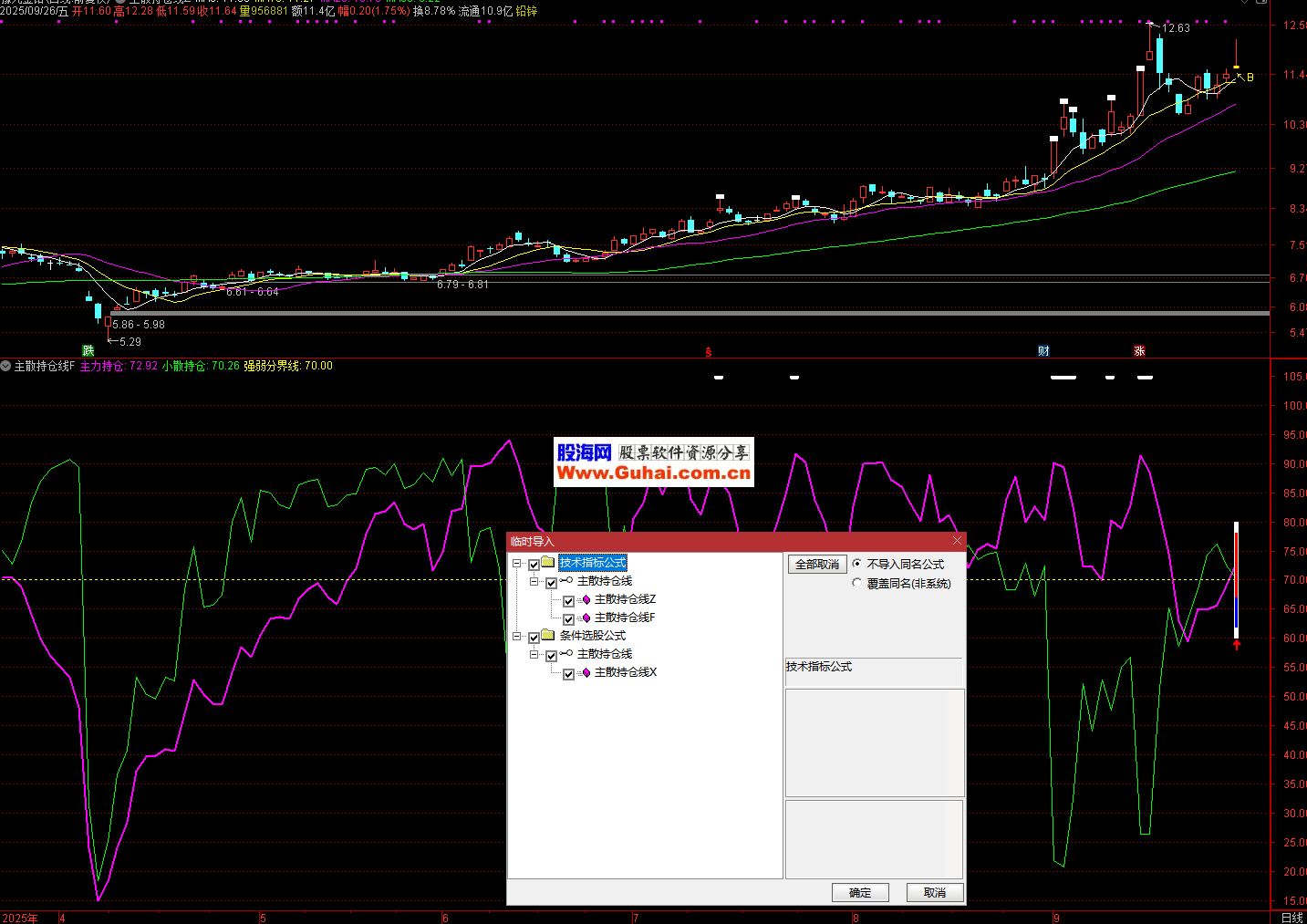1307x924 pixels.
Task: Cancel import with the 取消 button
Action: 935,893
